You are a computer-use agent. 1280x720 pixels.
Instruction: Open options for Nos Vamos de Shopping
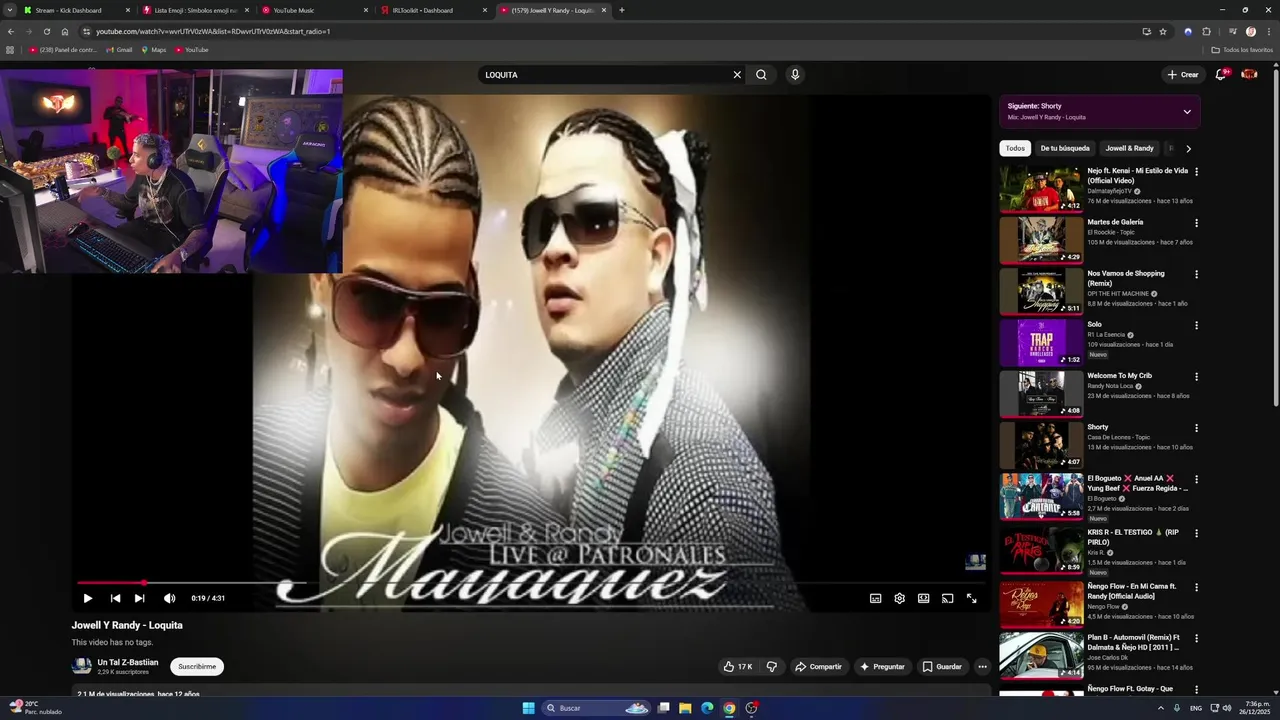tap(1196, 274)
